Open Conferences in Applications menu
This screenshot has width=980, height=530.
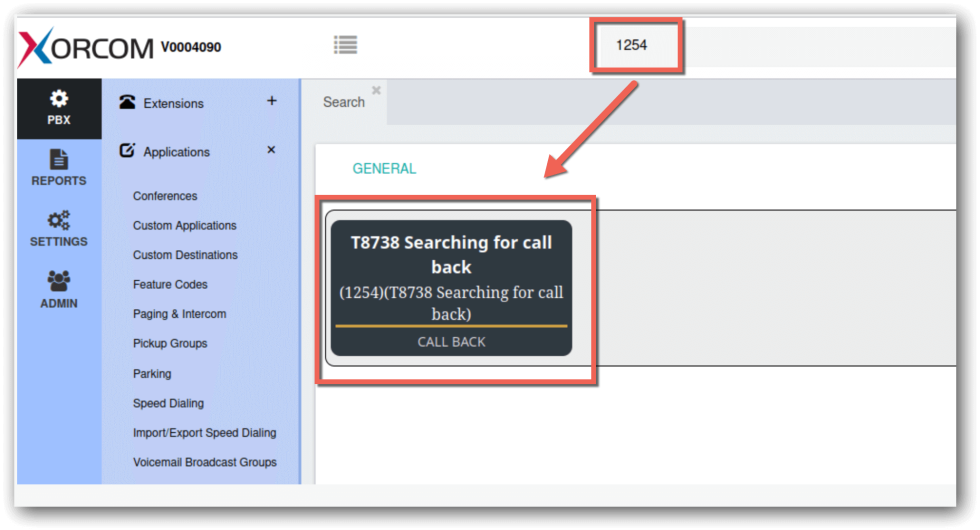coord(165,196)
